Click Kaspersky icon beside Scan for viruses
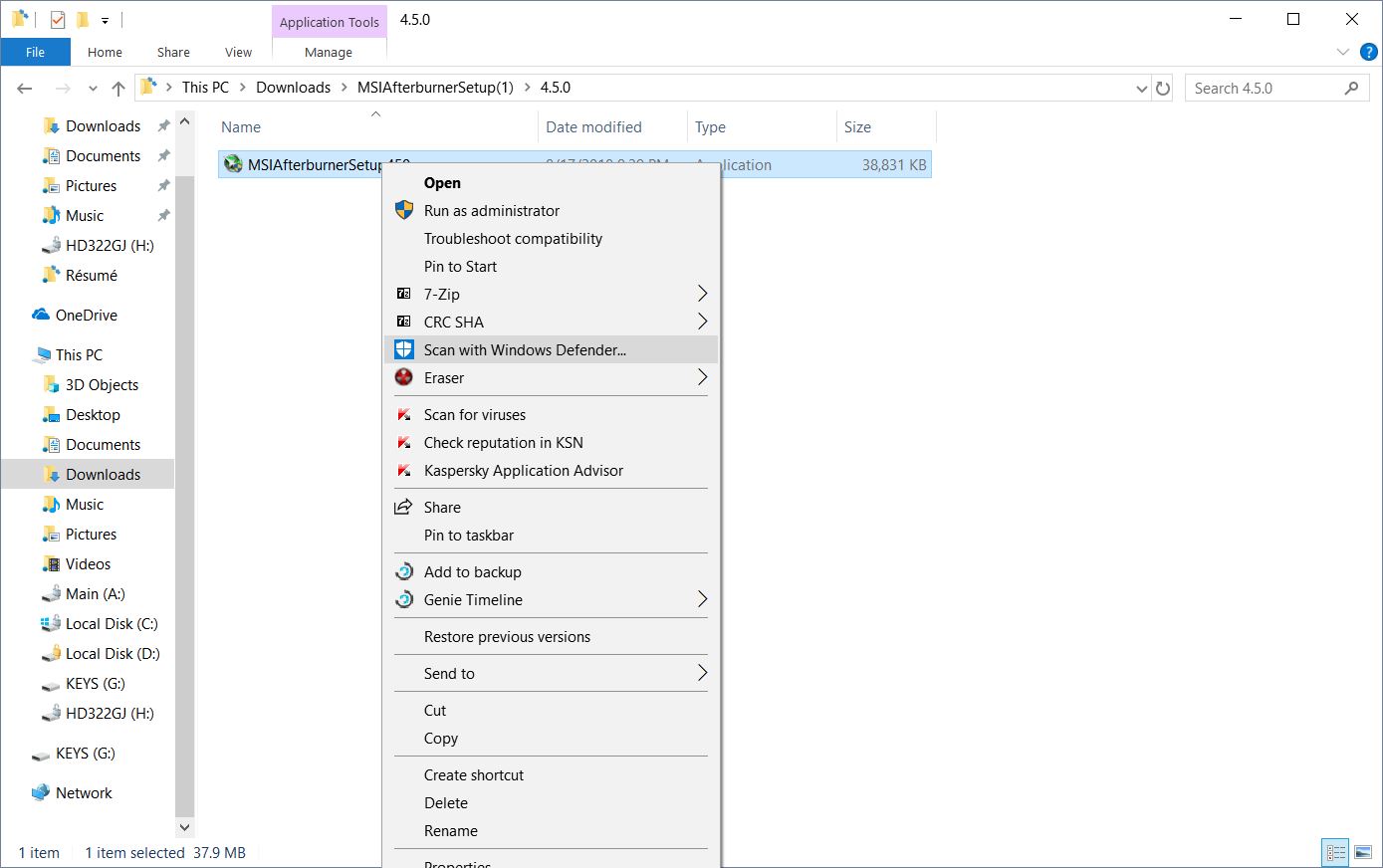The width and height of the screenshot is (1383, 868). (404, 414)
